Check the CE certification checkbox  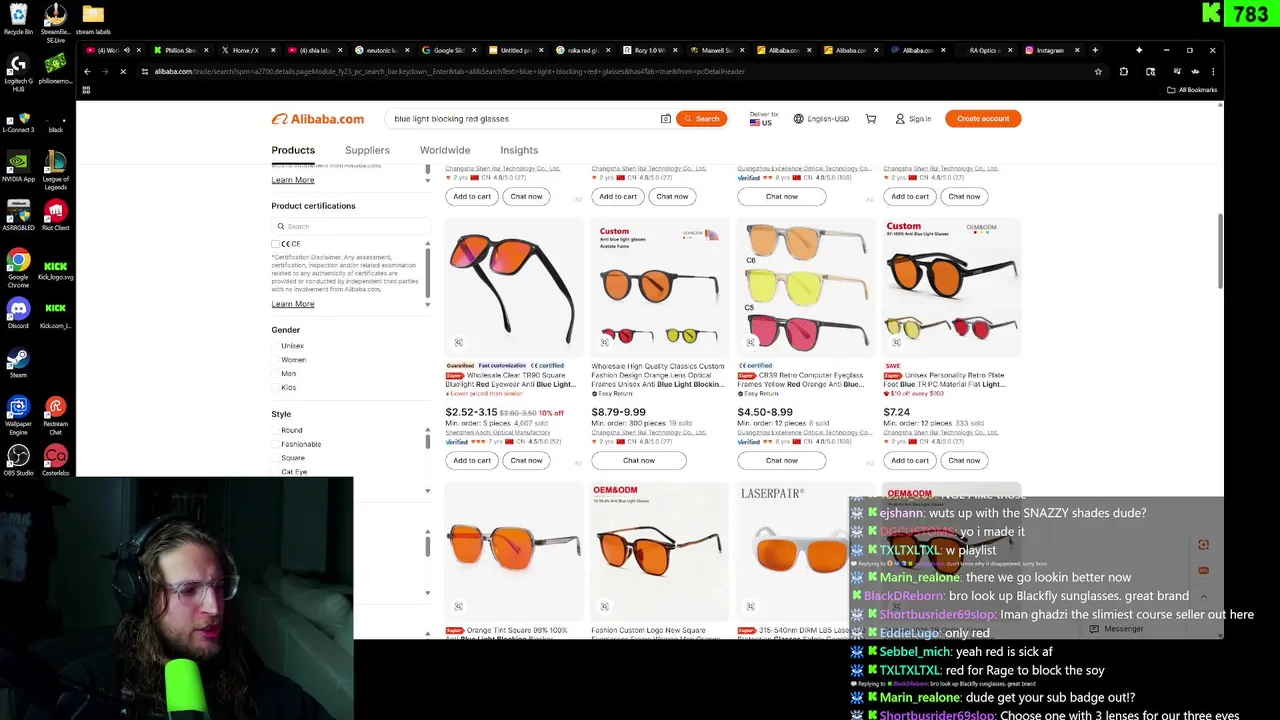click(276, 244)
